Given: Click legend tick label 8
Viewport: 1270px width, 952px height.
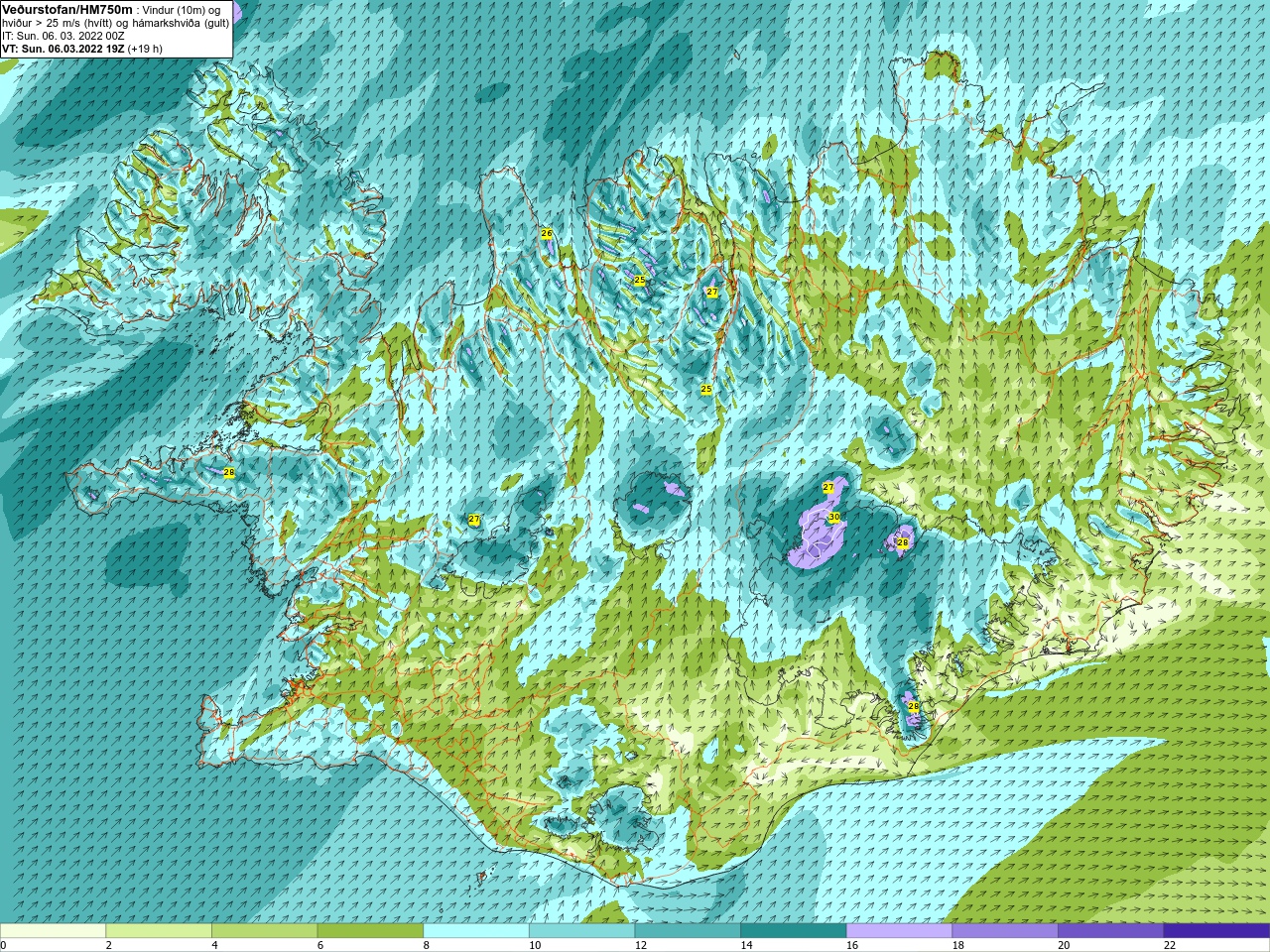Looking at the screenshot, I should tap(428, 945).
